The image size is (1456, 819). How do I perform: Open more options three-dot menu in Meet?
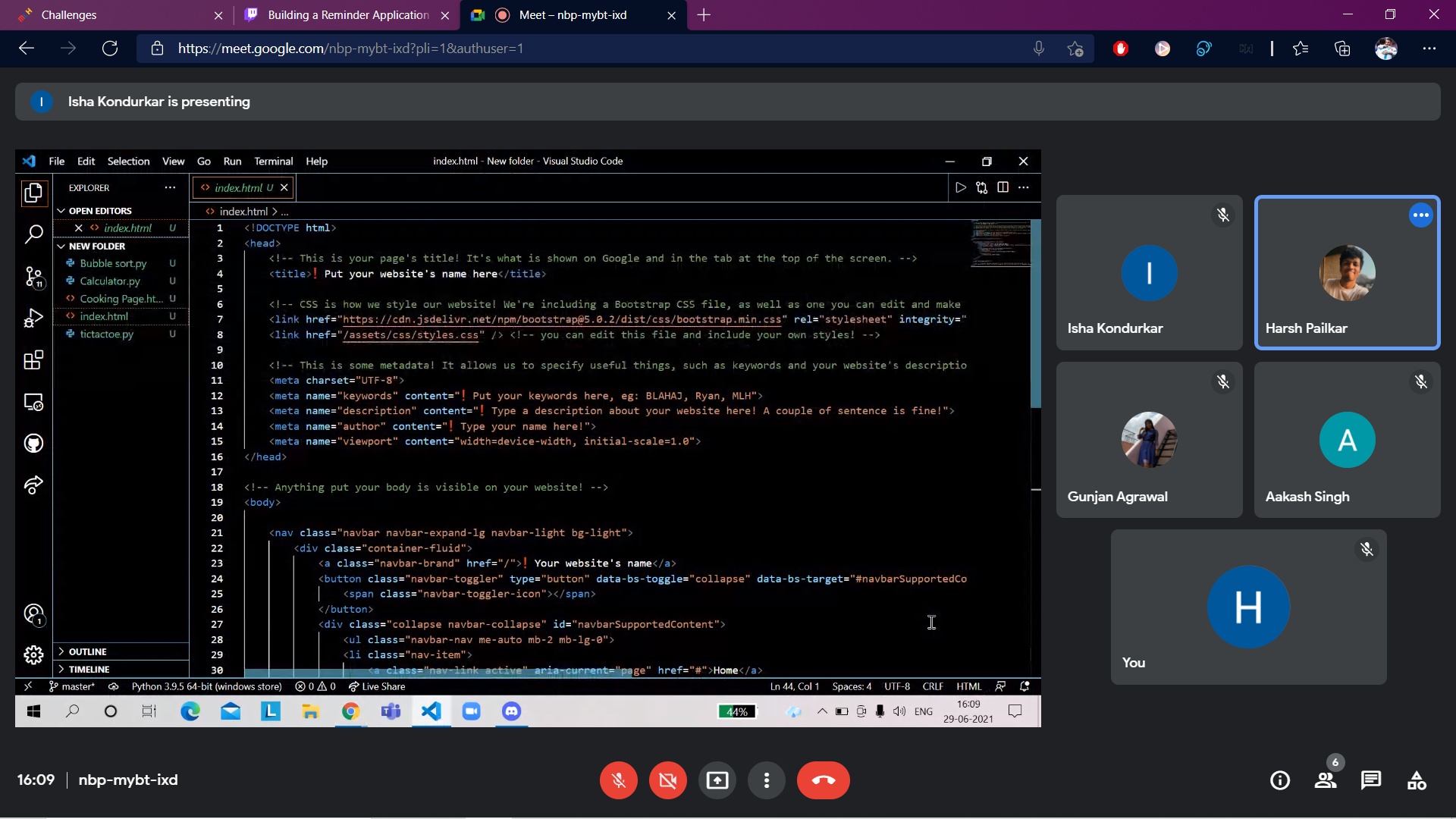pyautogui.click(x=767, y=780)
